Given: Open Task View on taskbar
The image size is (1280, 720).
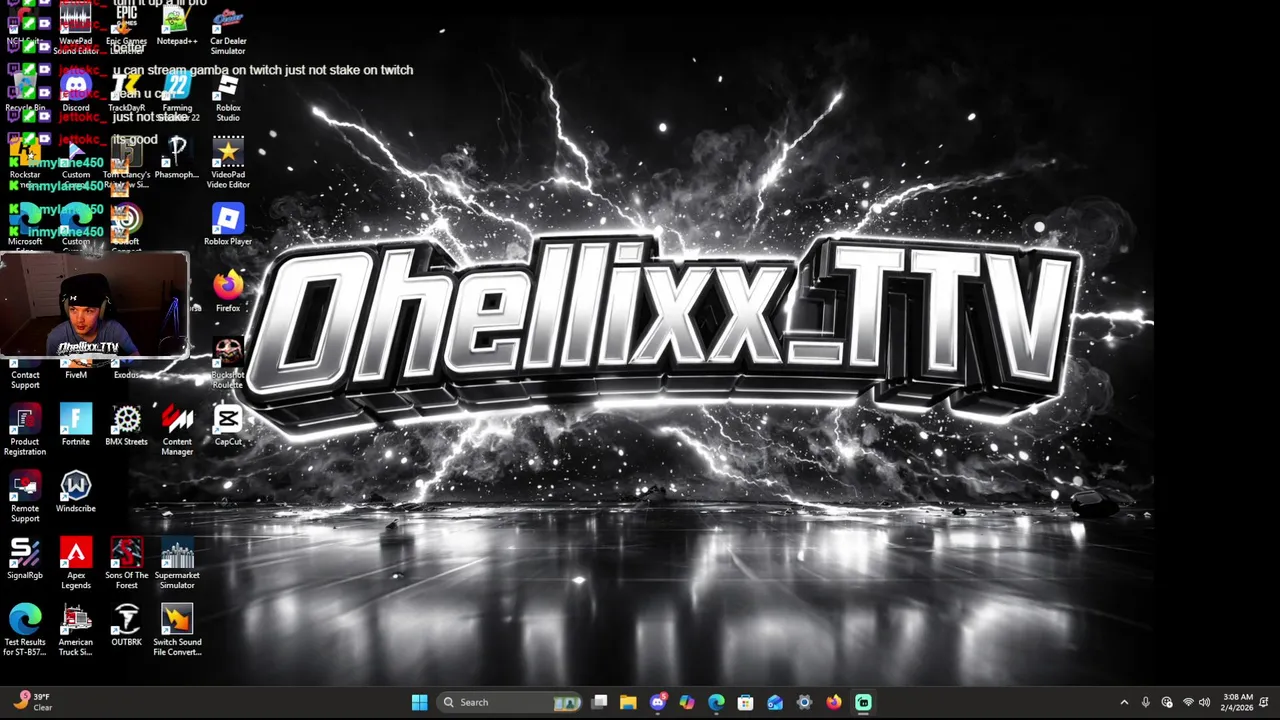Looking at the screenshot, I should pyautogui.click(x=599, y=702).
